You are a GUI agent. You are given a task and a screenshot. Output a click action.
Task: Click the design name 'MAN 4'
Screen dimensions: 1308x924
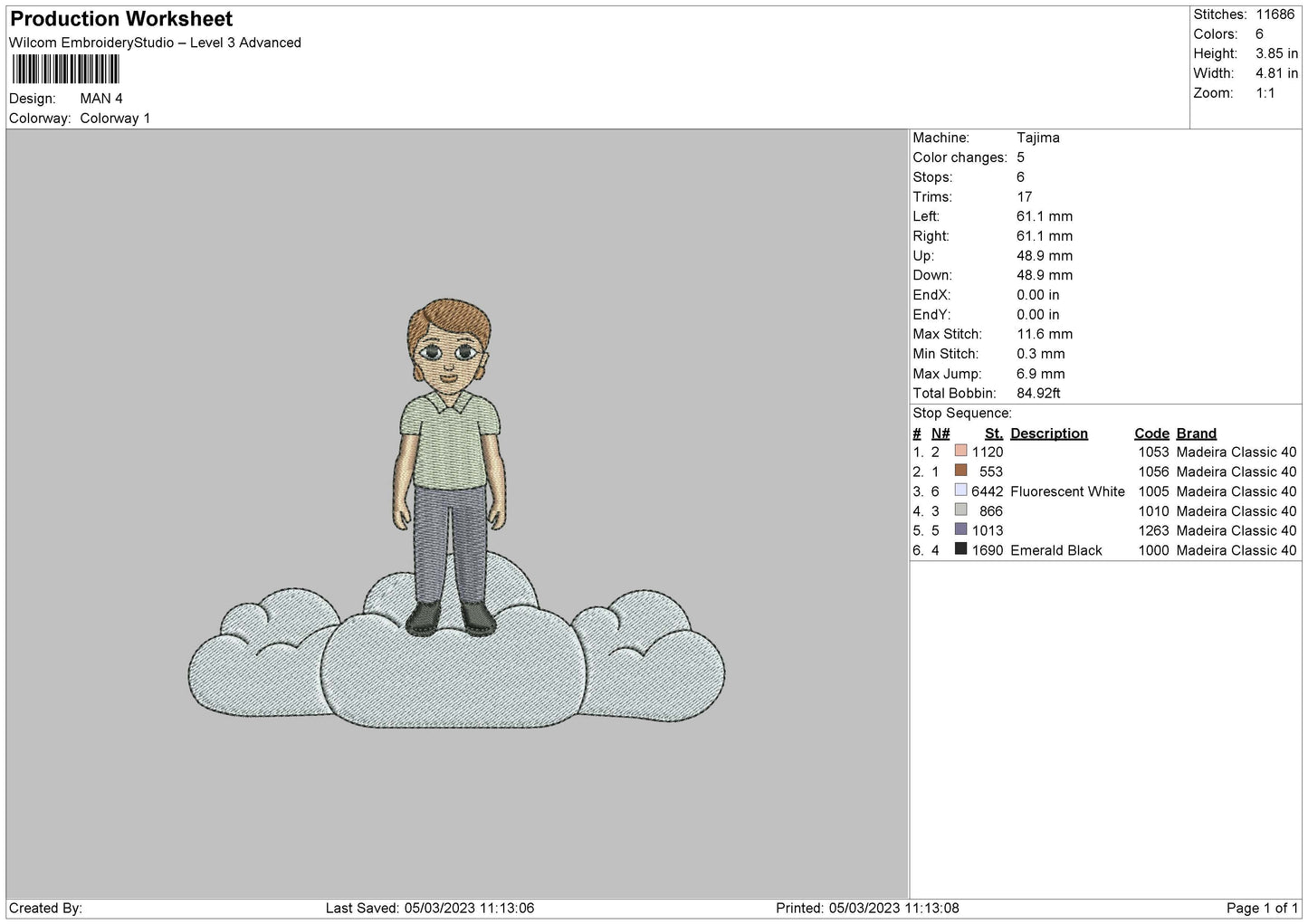click(x=101, y=99)
